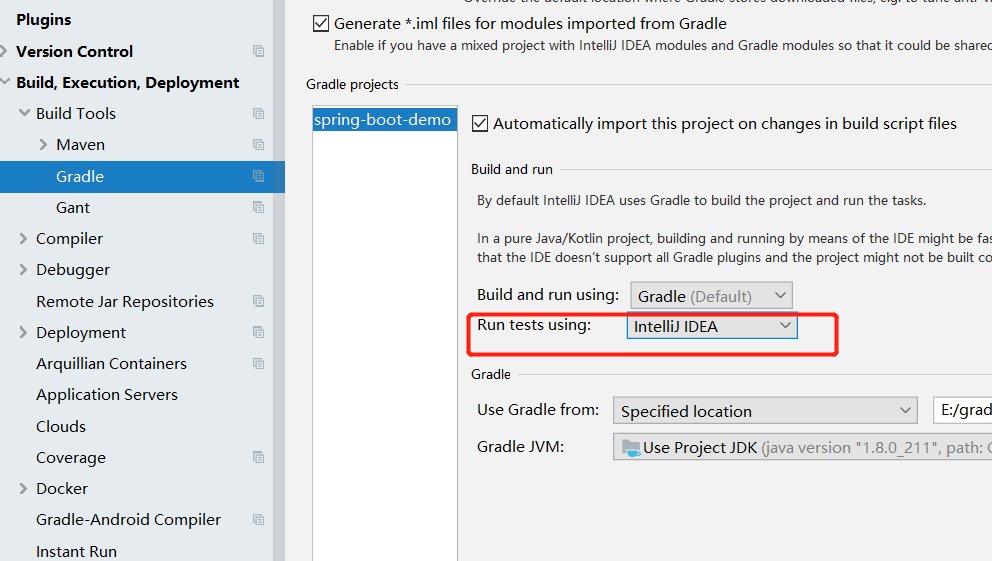Expand the Debugger node

click(x=23, y=269)
